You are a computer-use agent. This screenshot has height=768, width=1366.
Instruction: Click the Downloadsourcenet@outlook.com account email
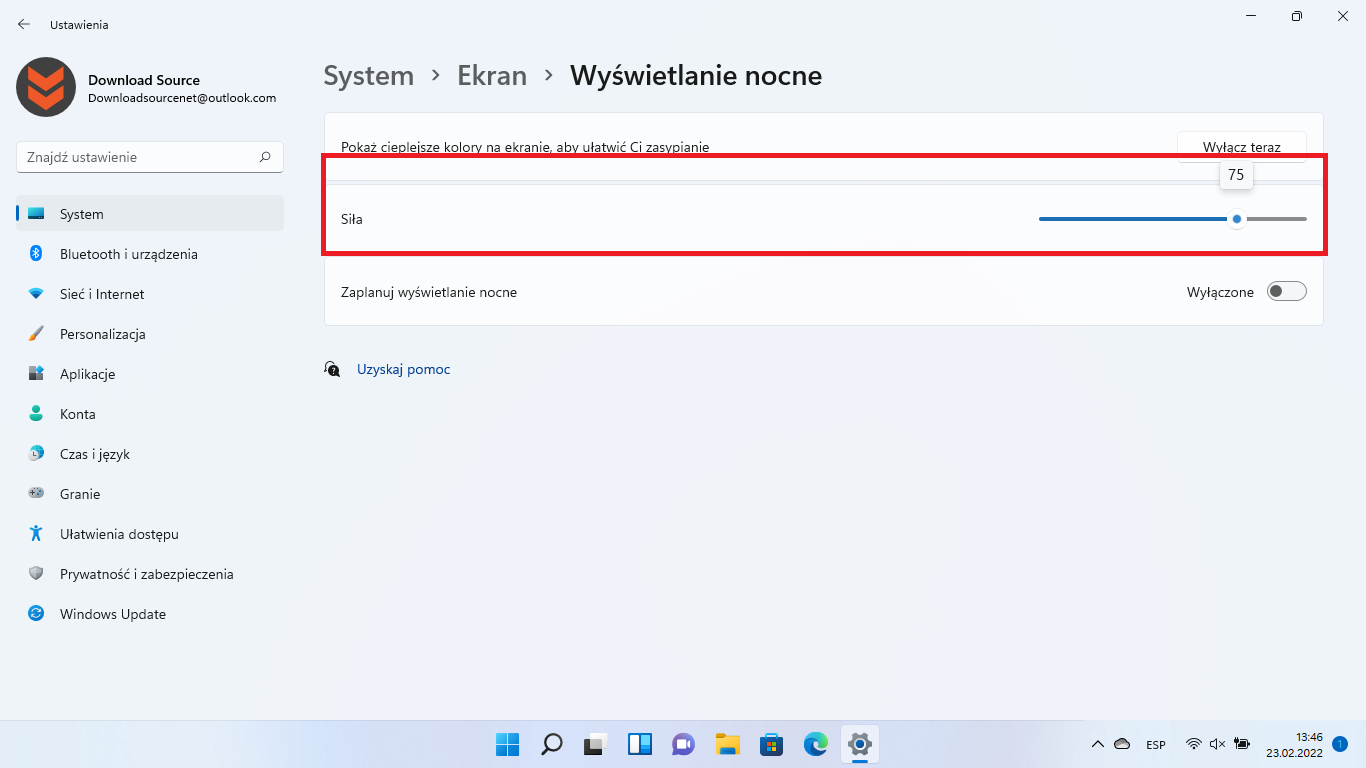click(182, 98)
